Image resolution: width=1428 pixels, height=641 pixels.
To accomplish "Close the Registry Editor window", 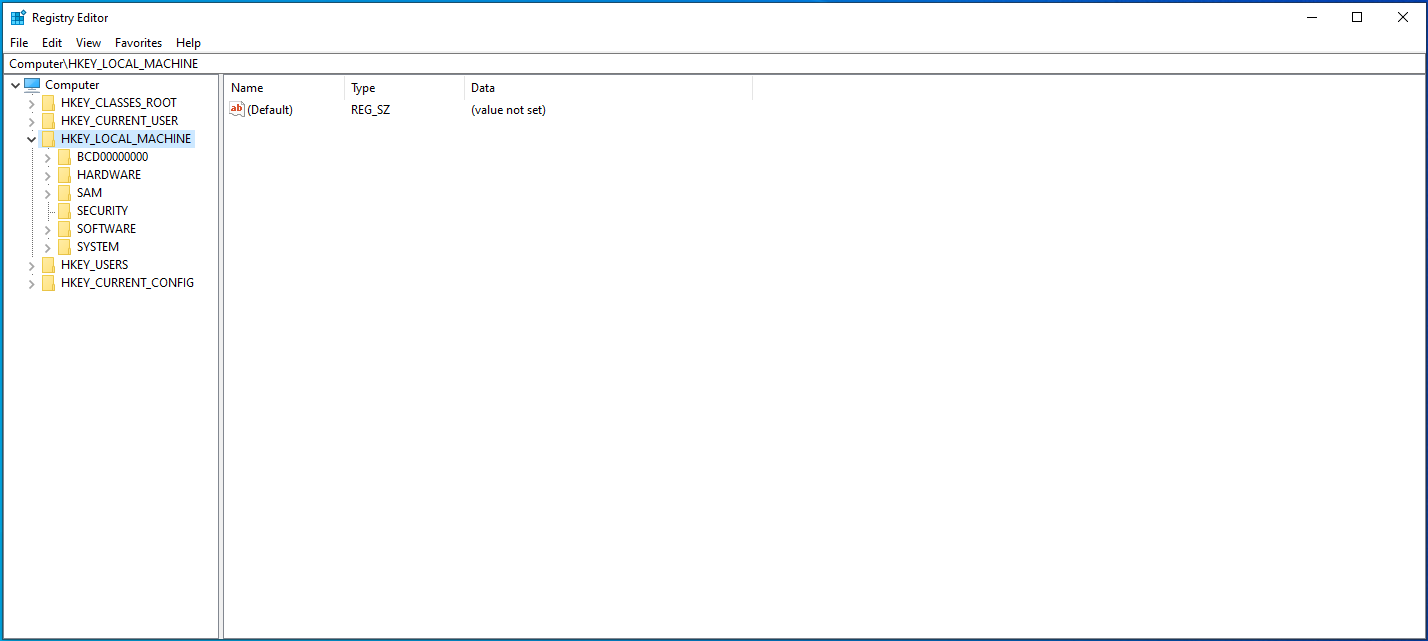I will click(x=1403, y=17).
